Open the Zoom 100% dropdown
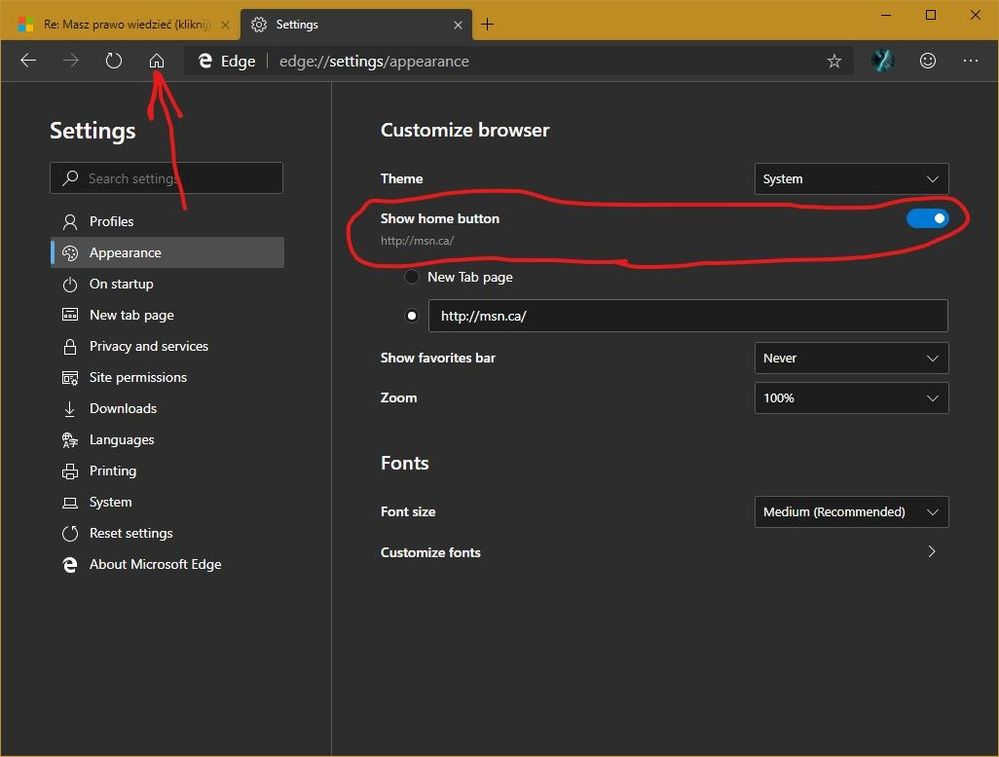Image resolution: width=999 pixels, height=757 pixels. pos(850,398)
